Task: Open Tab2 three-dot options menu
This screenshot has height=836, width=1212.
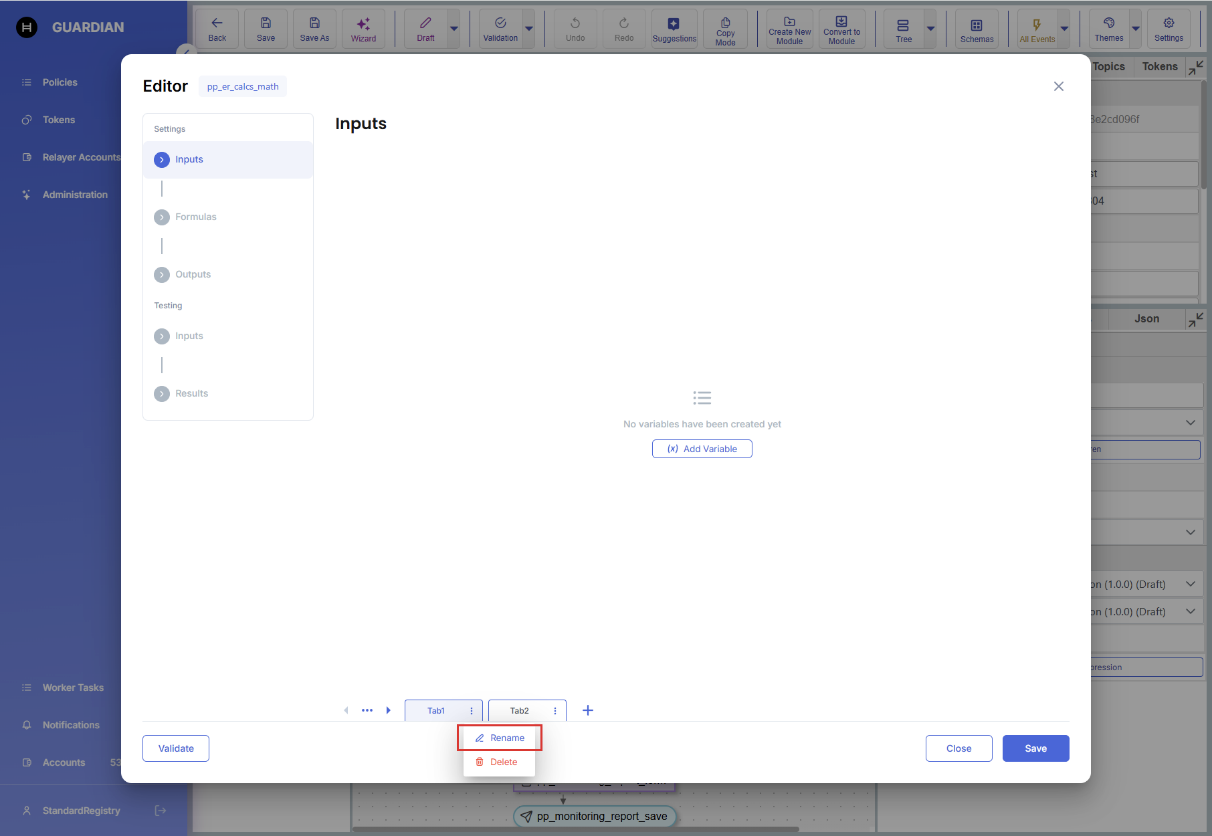Action: pos(555,711)
